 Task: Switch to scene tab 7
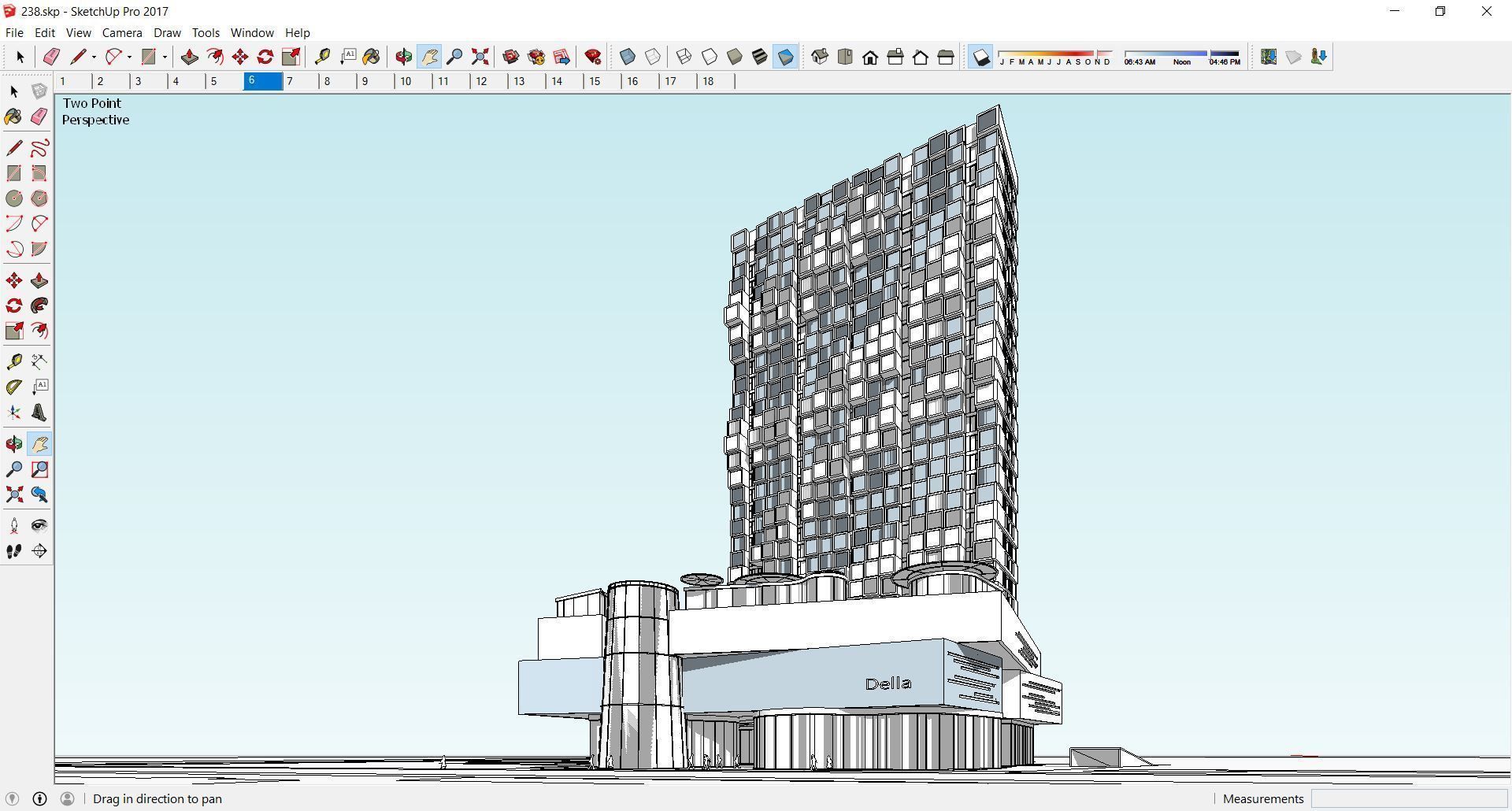coord(300,81)
